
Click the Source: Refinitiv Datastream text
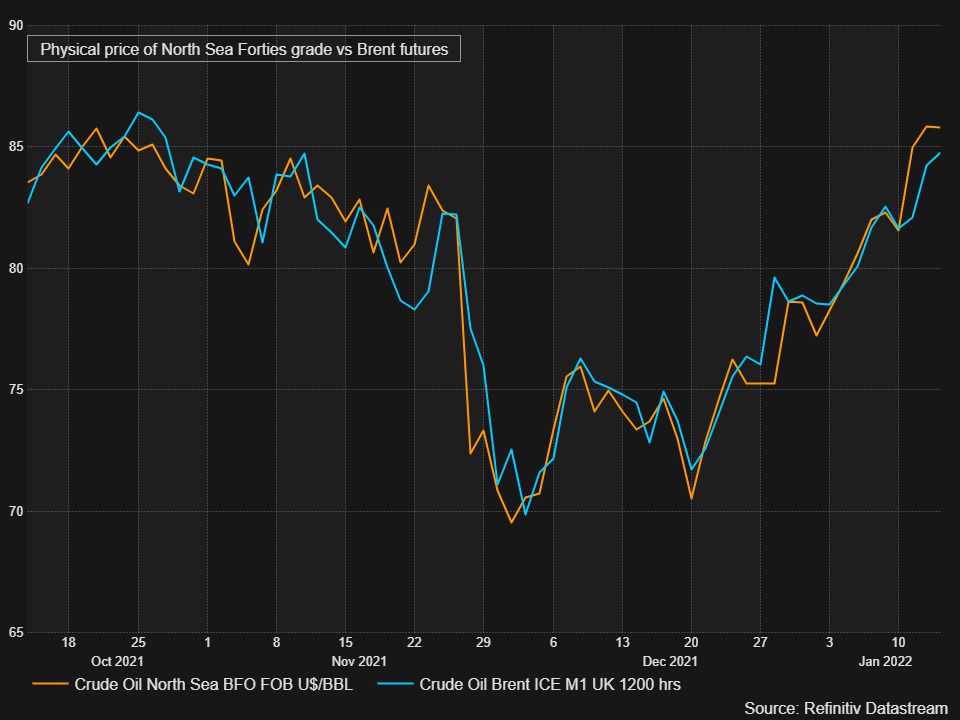[x=845, y=708]
